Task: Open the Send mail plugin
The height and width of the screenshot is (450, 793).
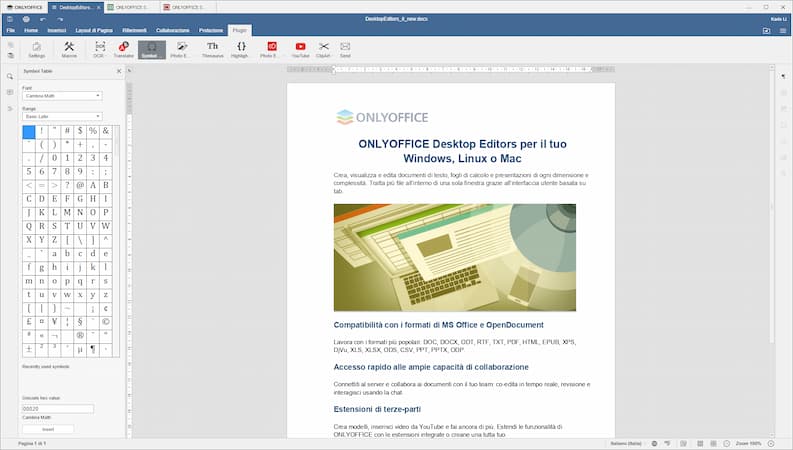Action: (345, 49)
